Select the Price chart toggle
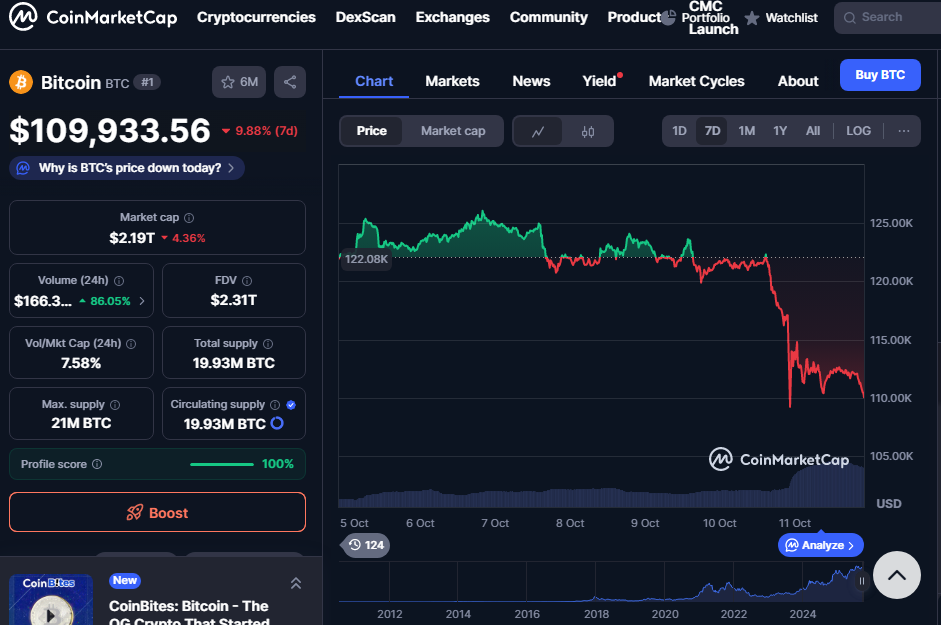941x625 pixels. (371, 131)
